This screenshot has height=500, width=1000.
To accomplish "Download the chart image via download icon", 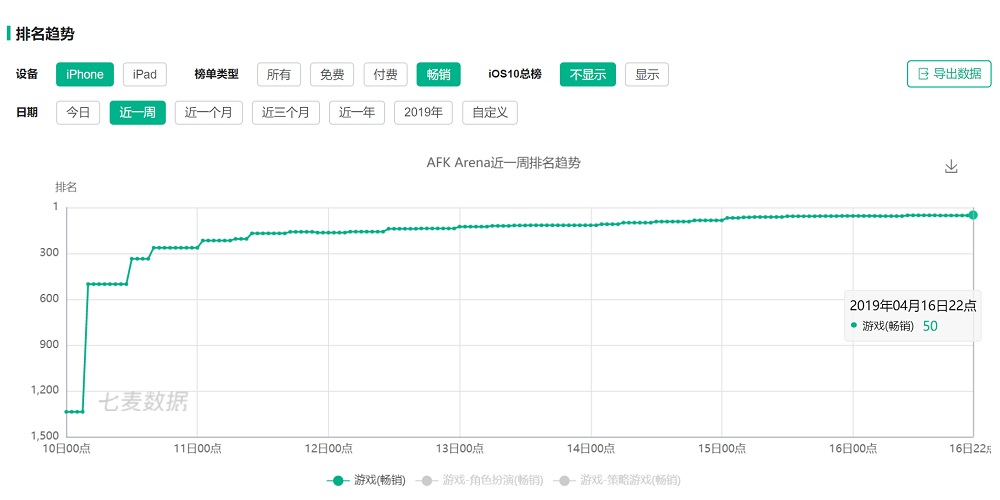I will pyautogui.click(x=951, y=167).
